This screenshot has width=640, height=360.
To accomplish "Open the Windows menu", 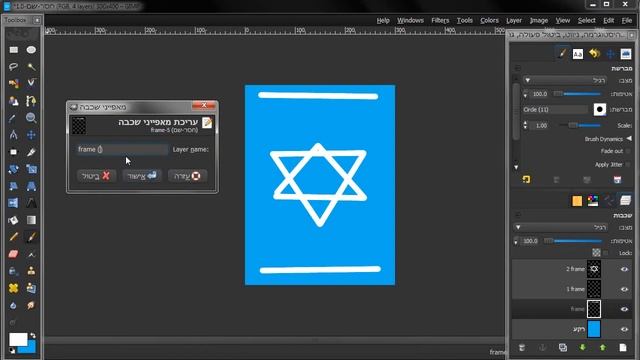I will click(x=410, y=20).
